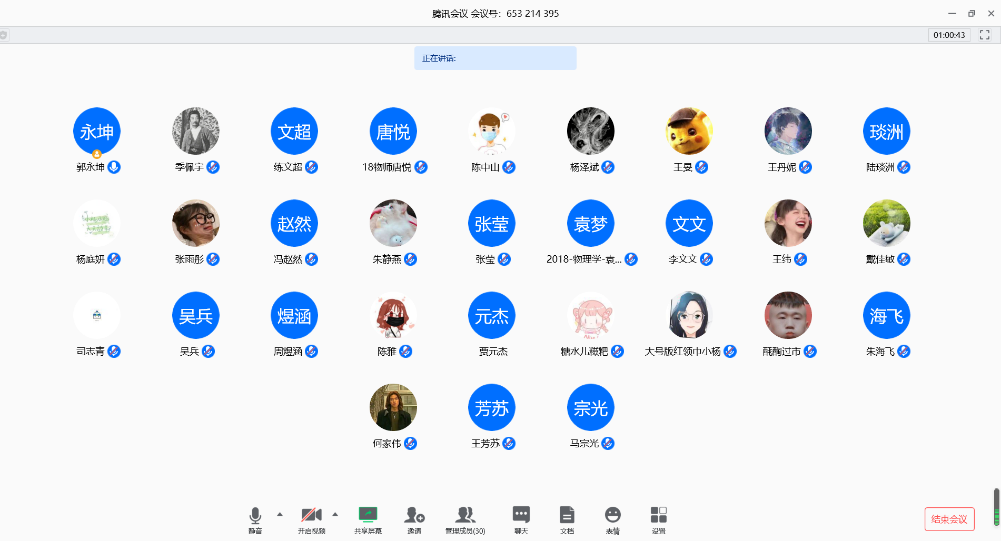Click the 正在讲话 speaking indicator bar

(495, 58)
